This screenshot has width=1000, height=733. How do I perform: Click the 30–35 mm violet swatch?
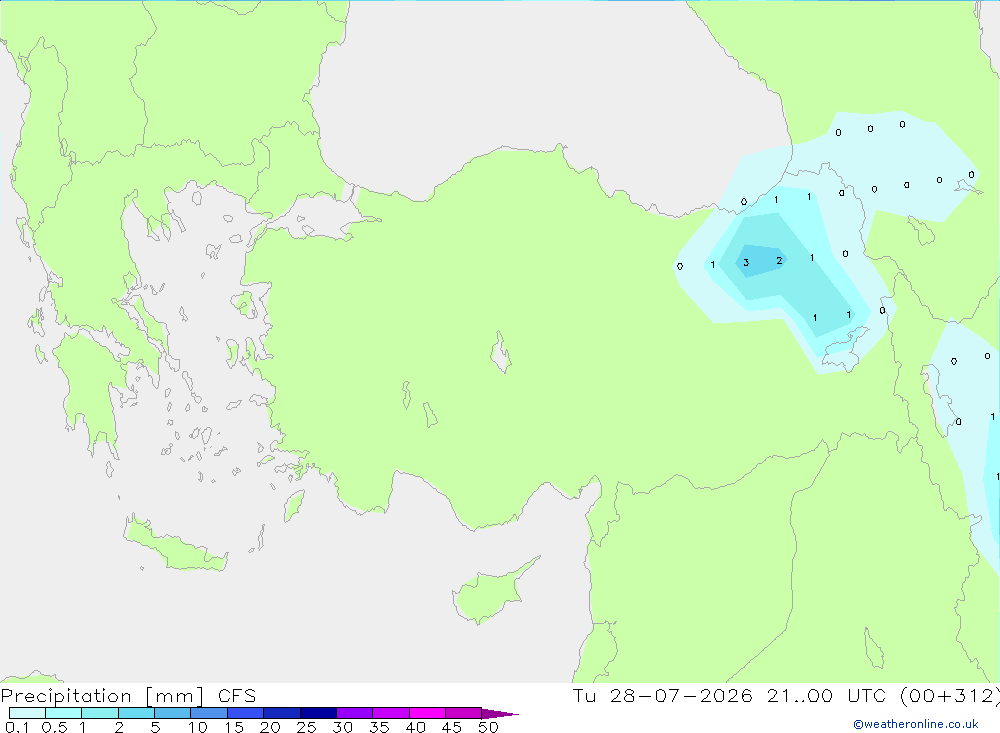[355, 713]
